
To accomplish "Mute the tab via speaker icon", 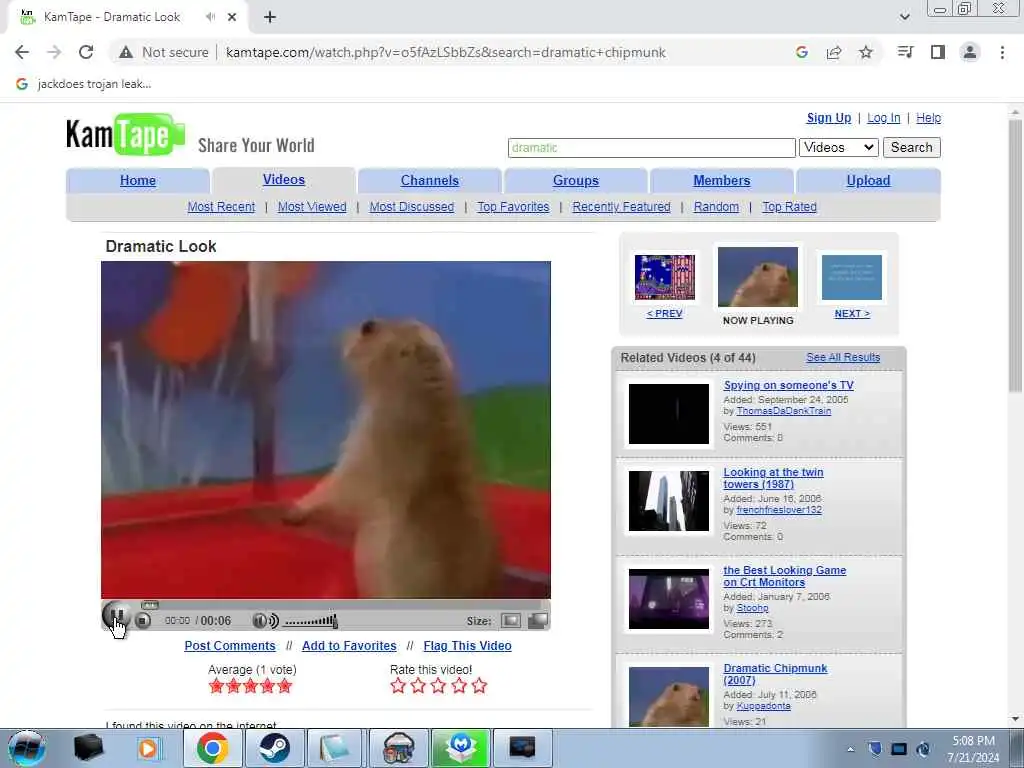I will [x=210, y=17].
